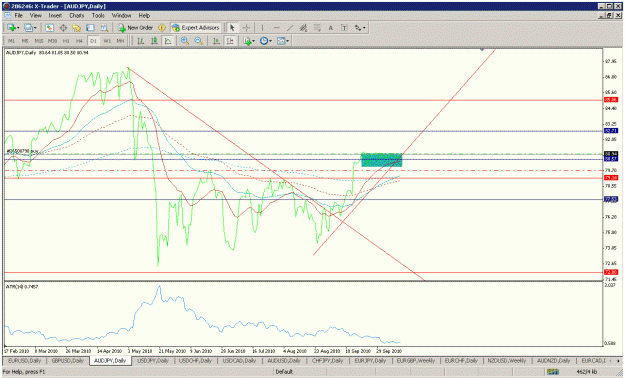Open the Market Watch window icon
The width and height of the screenshot is (625, 378).
click(x=49, y=28)
